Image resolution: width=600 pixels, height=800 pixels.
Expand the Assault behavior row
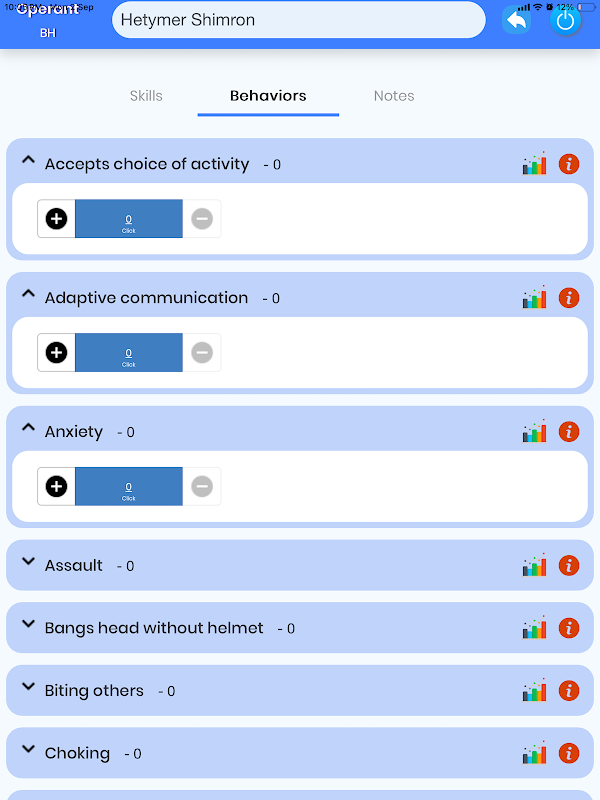(29, 561)
